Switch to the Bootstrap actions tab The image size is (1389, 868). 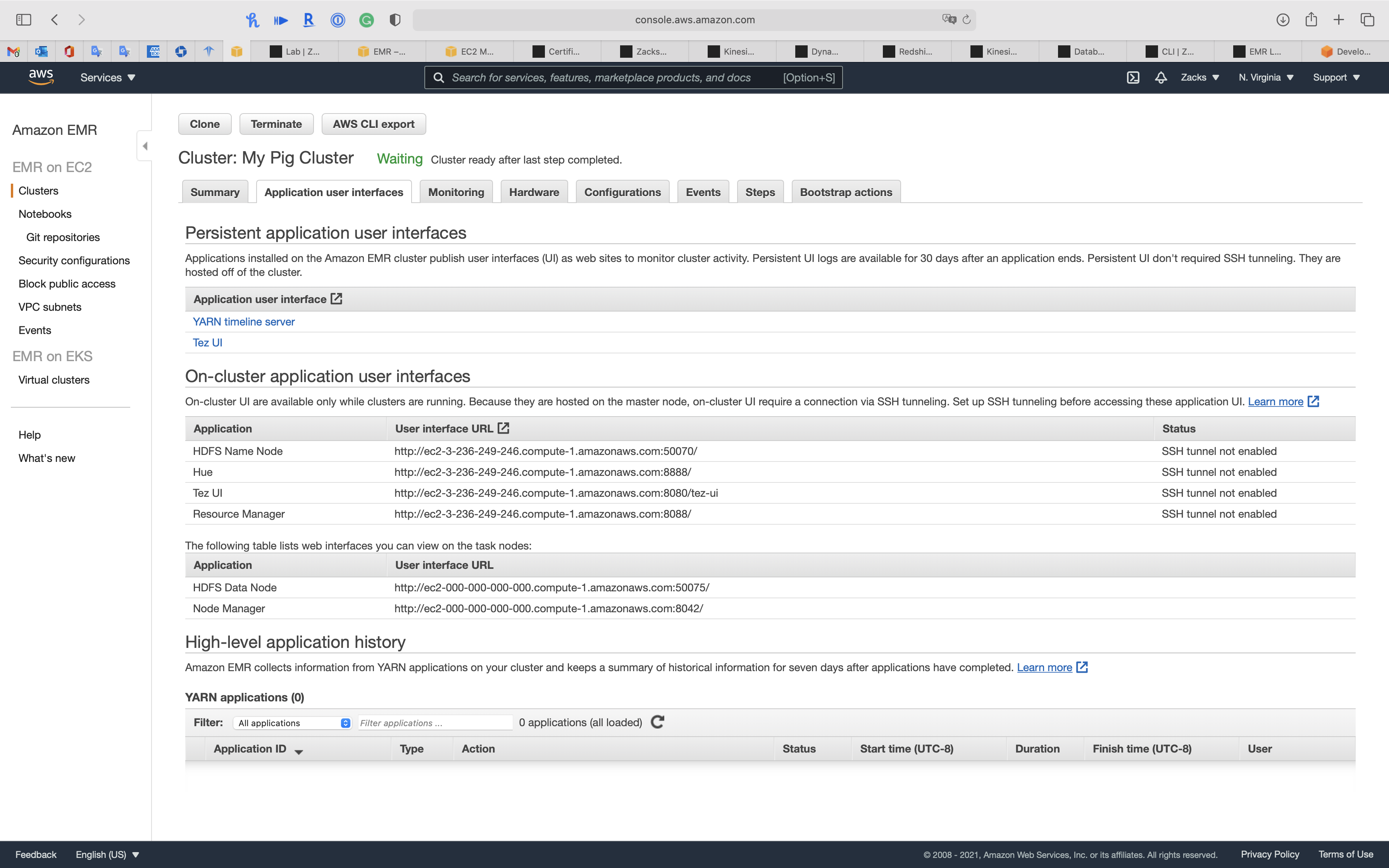(x=846, y=192)
